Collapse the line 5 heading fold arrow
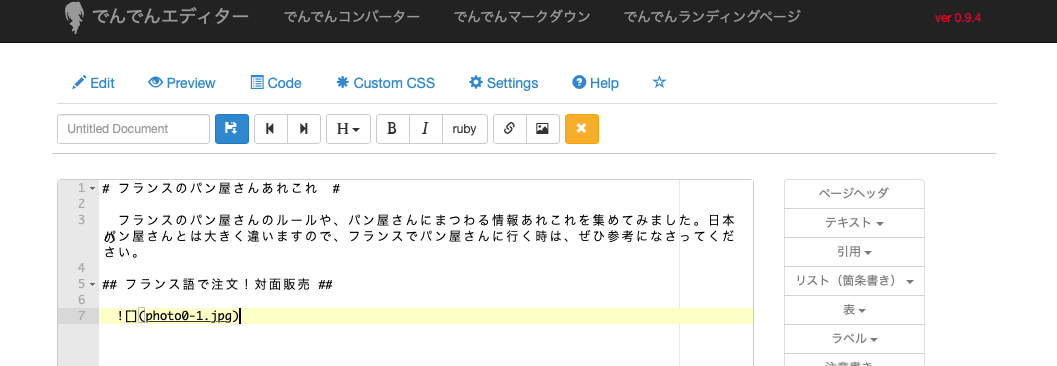 pyautogui.click(x=93, y=284)
